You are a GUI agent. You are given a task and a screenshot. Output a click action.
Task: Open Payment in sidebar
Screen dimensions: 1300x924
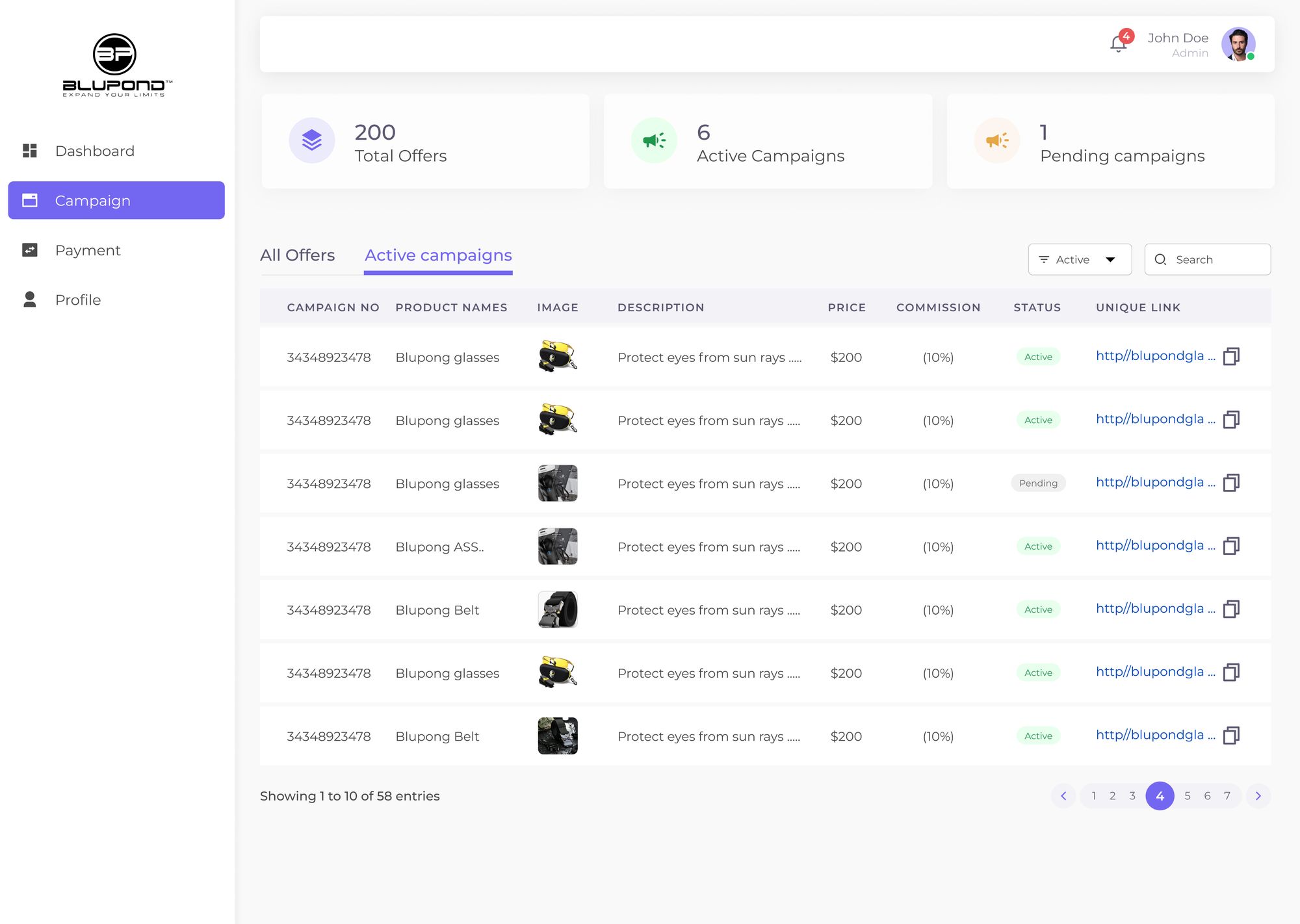(x=88, y=250)
